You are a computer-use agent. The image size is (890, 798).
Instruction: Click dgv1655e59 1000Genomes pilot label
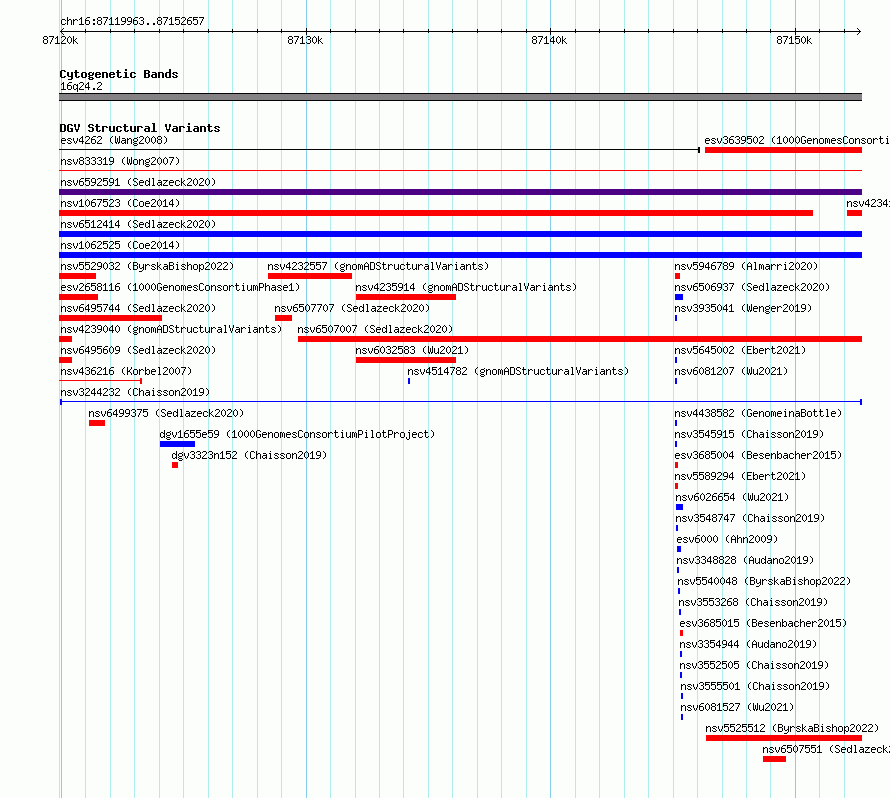[x=297, y=434]
